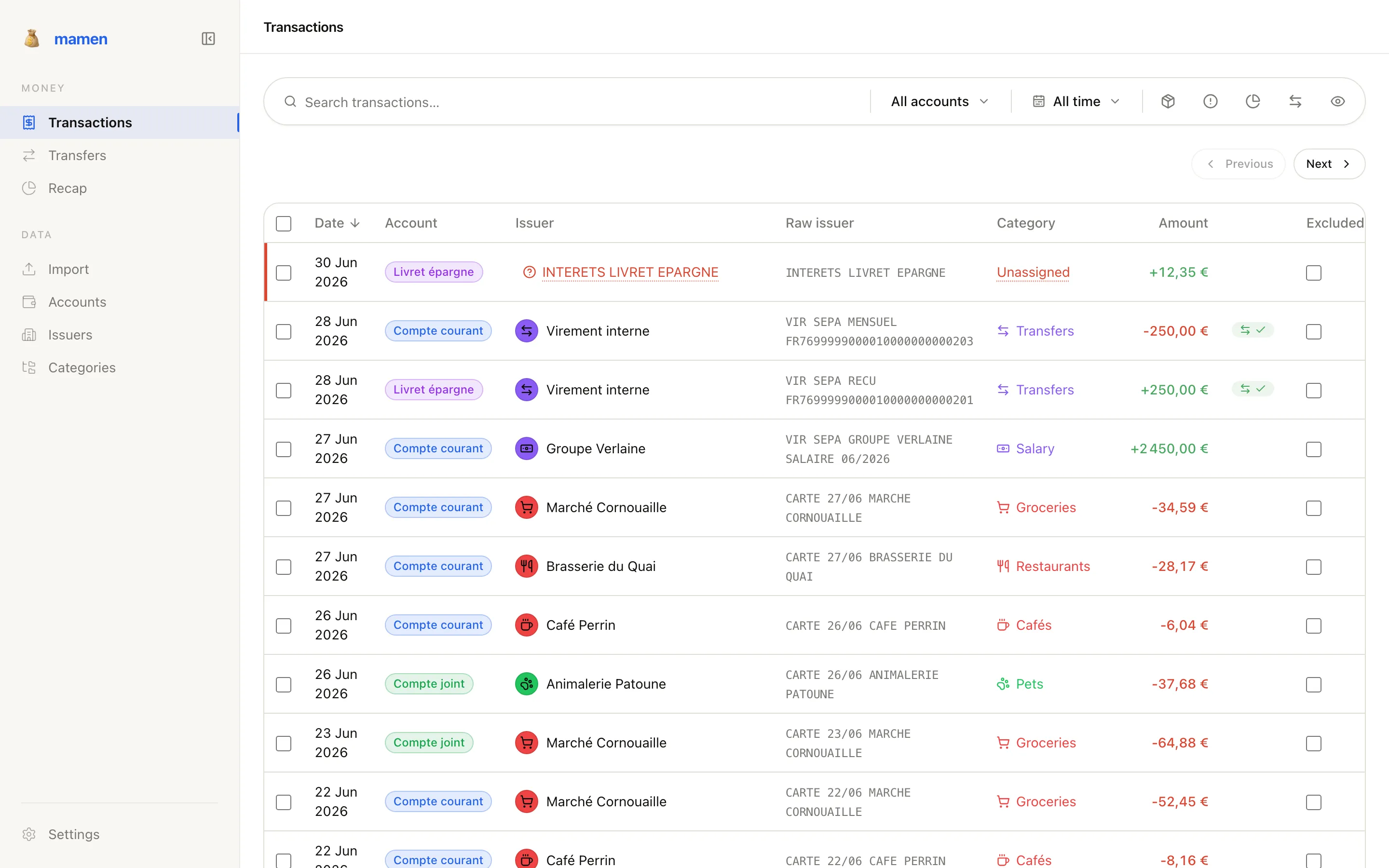Click the alert circle filter icon

1211,102
